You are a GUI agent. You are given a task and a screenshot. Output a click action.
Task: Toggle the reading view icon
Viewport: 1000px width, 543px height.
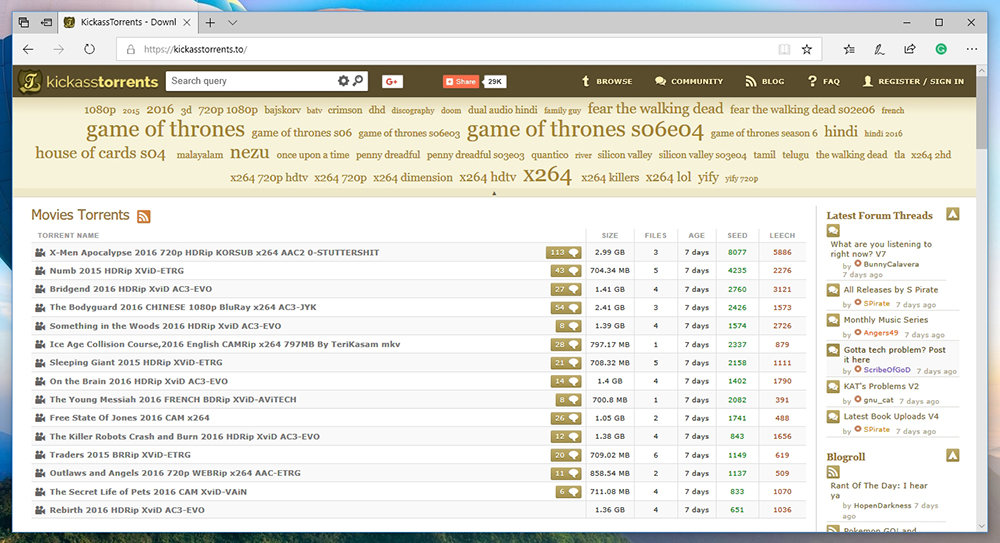coord(784,49)
